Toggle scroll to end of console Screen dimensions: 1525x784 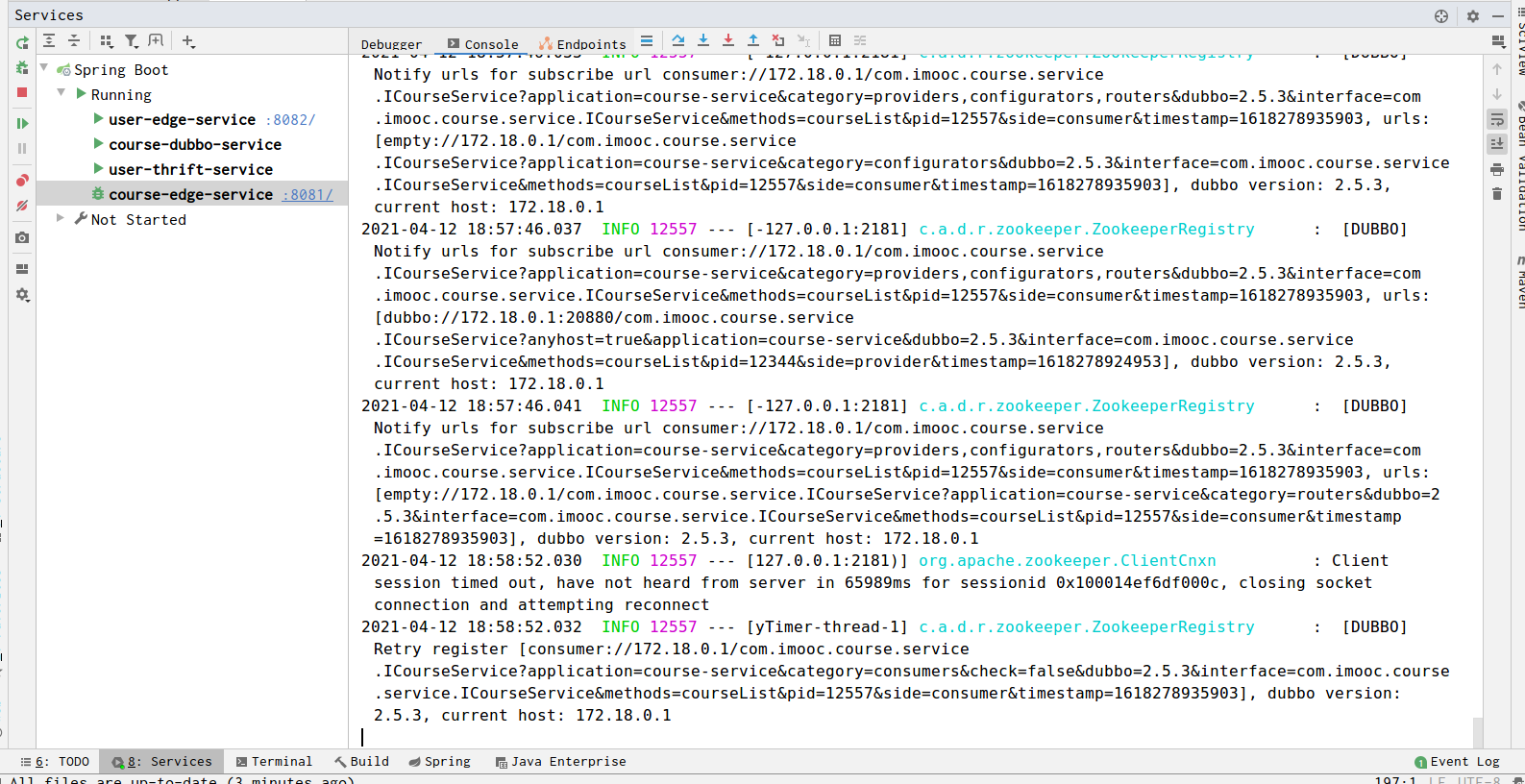[1497, 144]
